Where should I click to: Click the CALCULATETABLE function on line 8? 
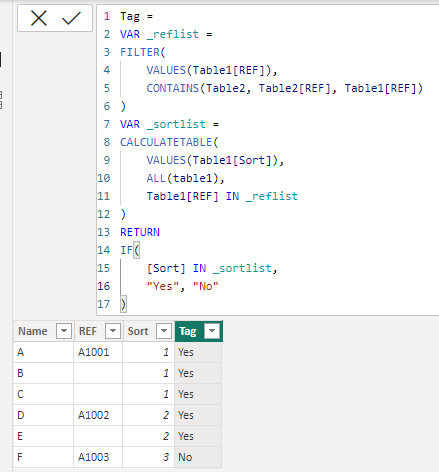pos(166,142)
